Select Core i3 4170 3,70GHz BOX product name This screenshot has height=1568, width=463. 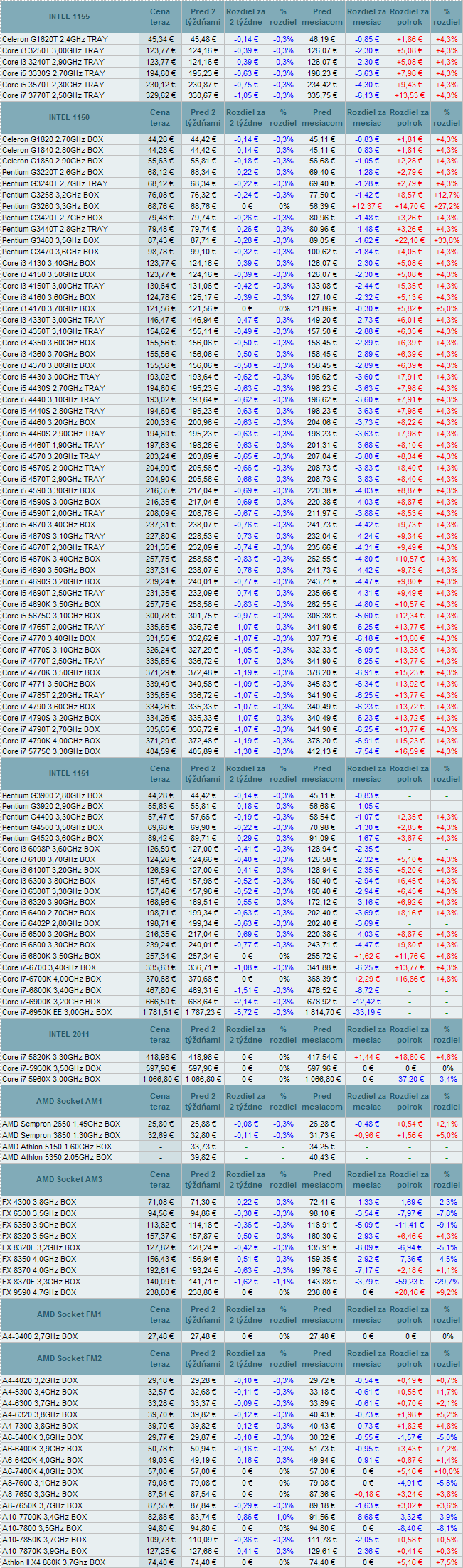coord(48,308)
